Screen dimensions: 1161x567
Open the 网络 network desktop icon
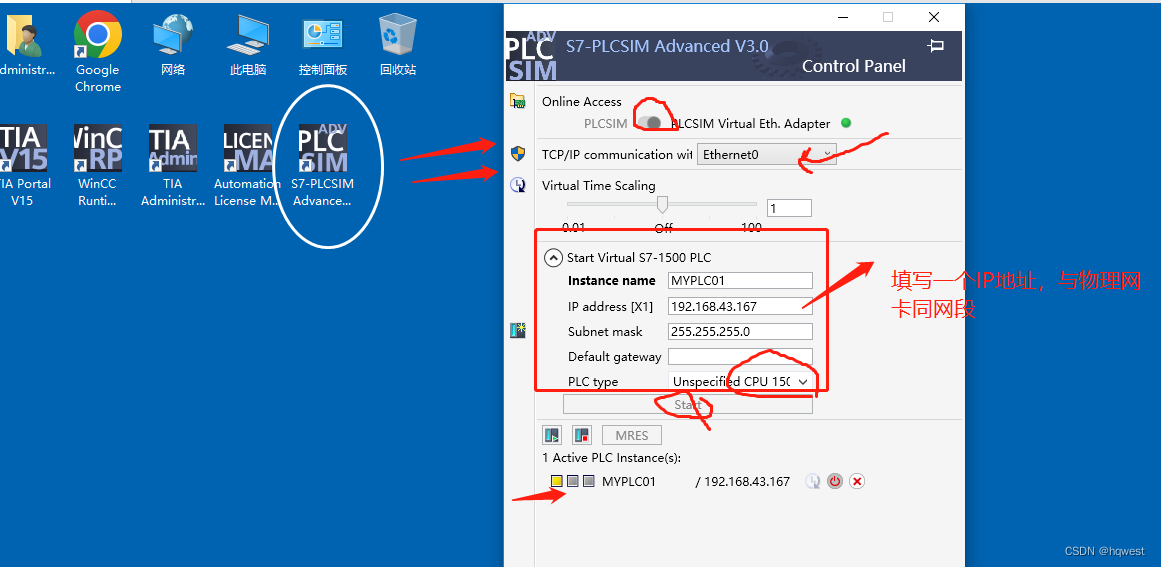click(x=173, y=44)
